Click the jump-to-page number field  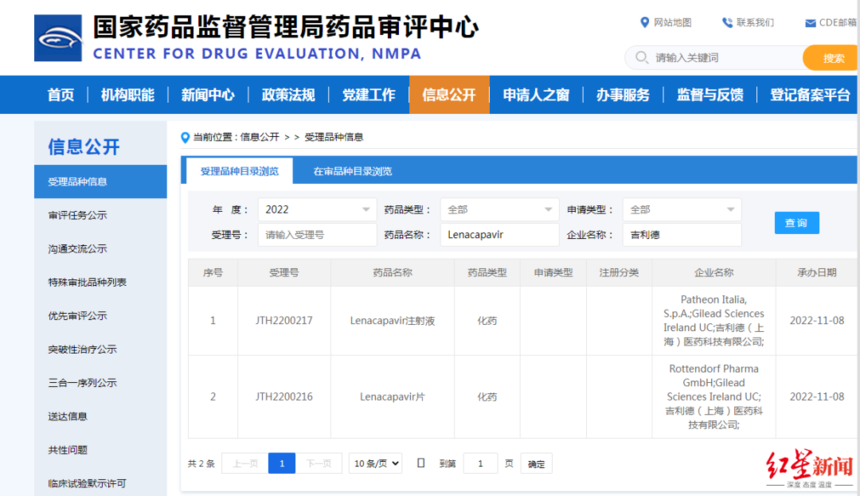click(x=480, y=464)
